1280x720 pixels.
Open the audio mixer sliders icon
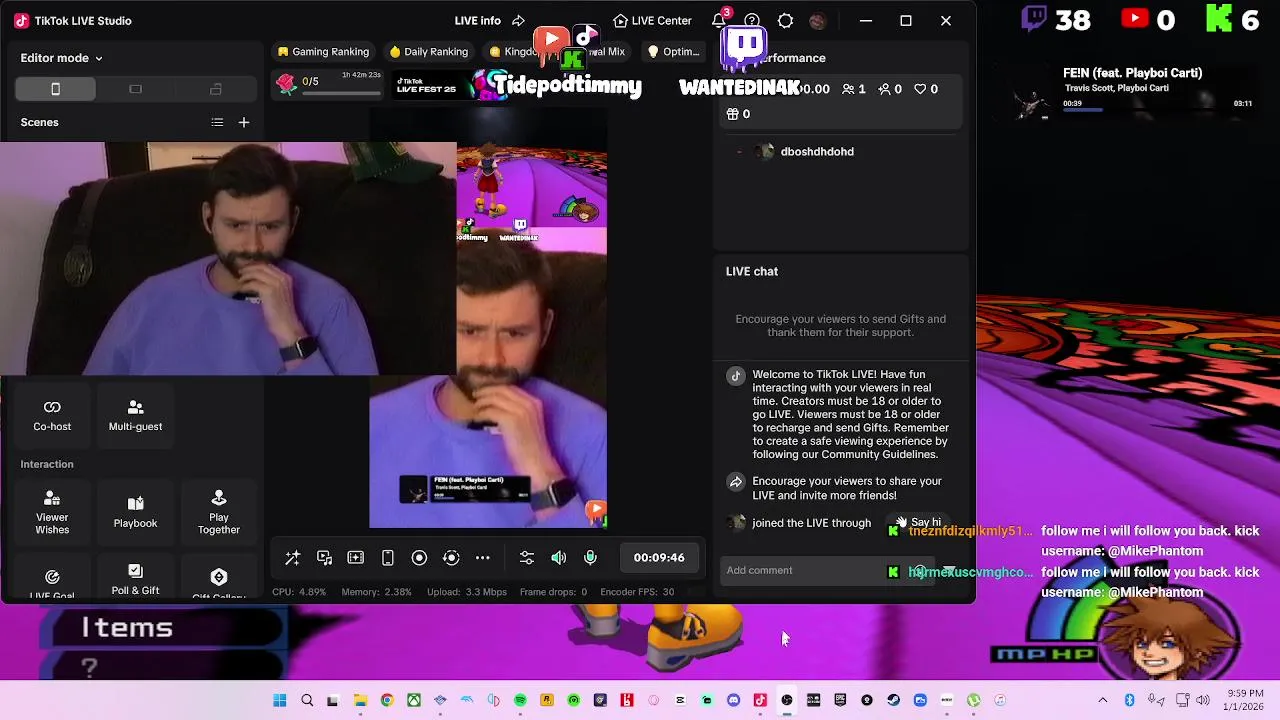[x=527, y=558]
